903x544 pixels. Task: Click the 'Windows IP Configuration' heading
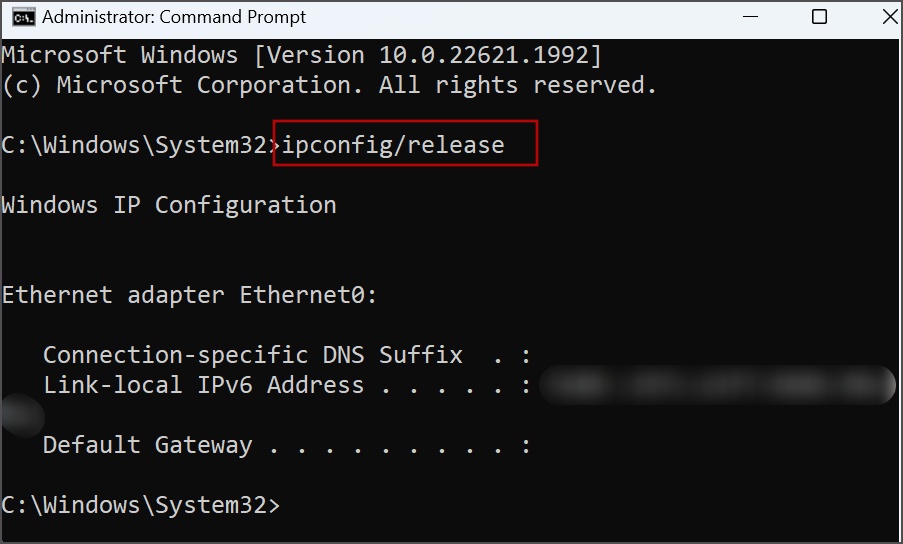click(x=169, y=206)
